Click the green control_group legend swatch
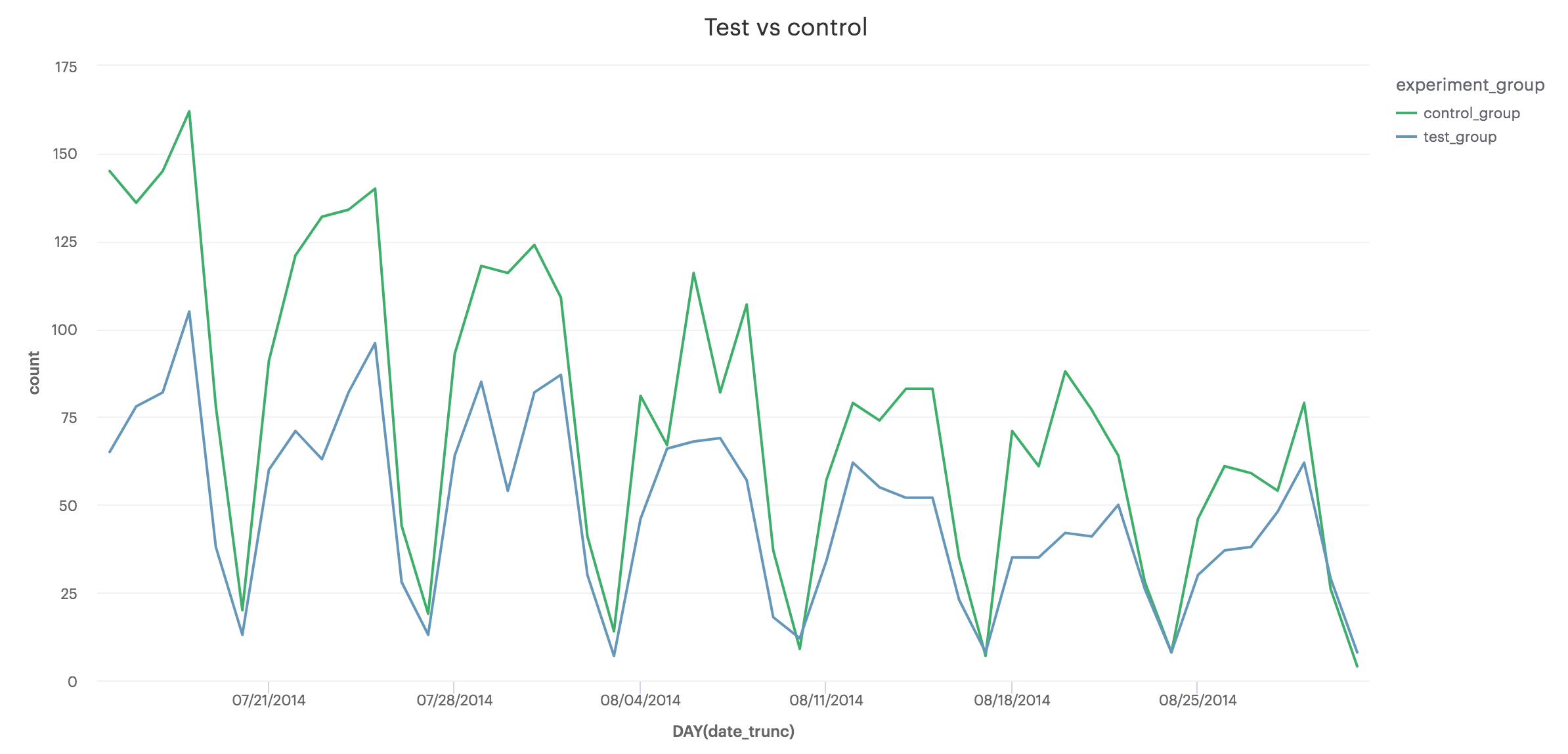1568x754 pixels. (1406, 114)
